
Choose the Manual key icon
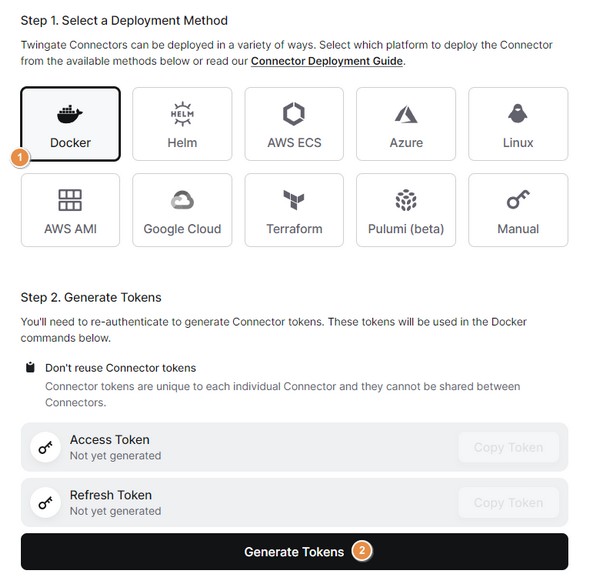[518, 200]
